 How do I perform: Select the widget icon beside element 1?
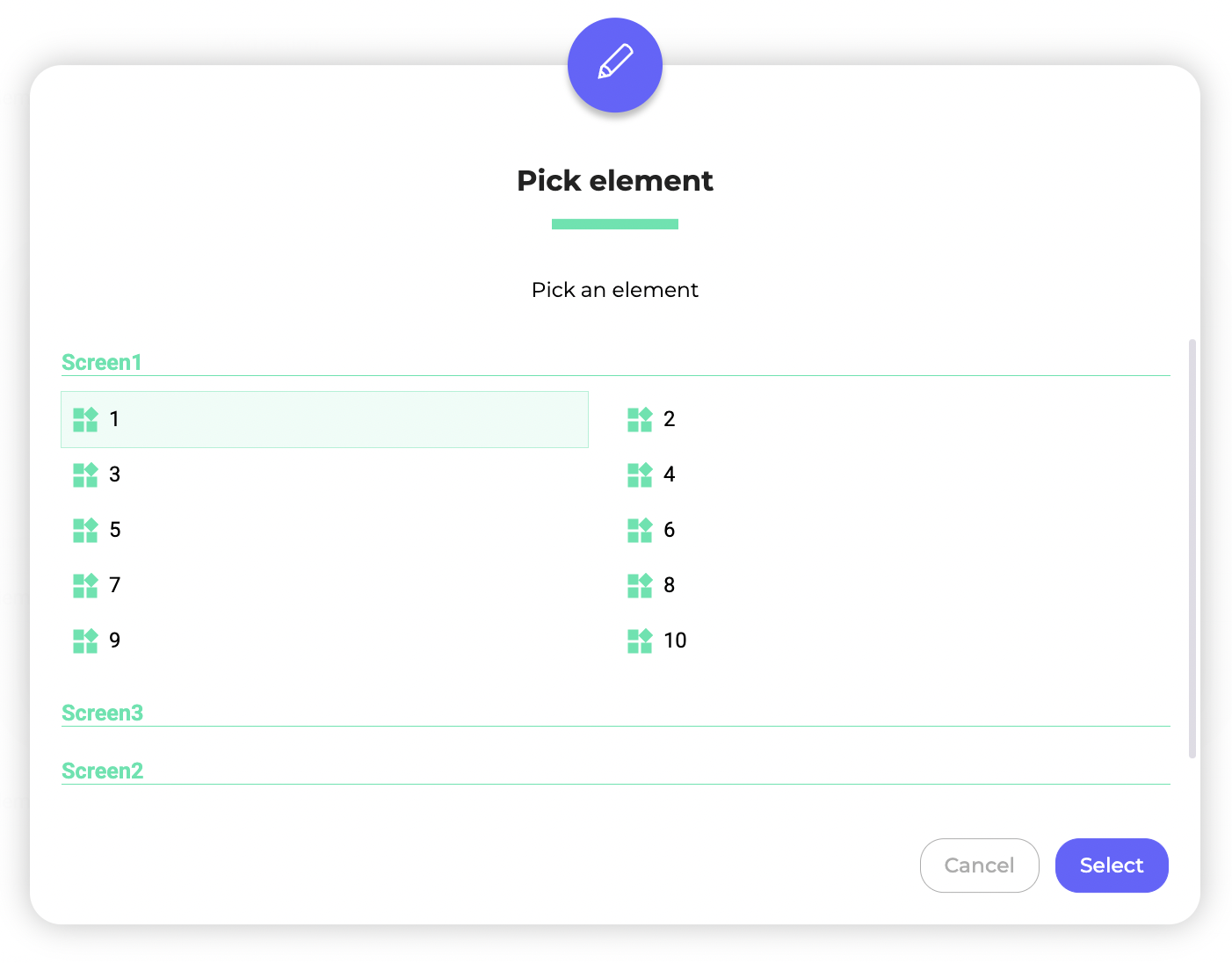tap(85, 419)
